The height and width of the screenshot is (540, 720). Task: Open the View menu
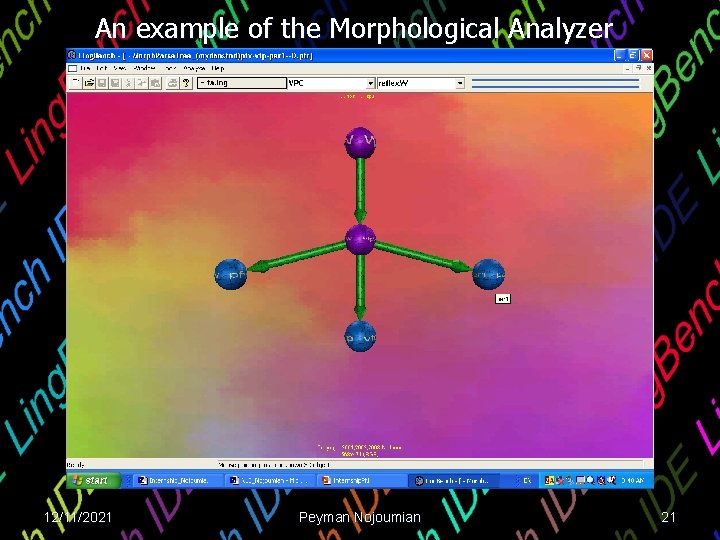(120, 68)
